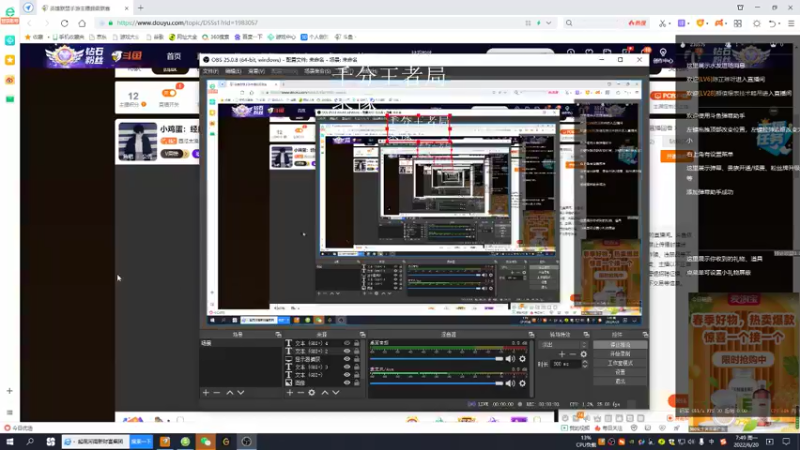
Task: Expand the address bar dropdown chevron
Action: (x=548, y=23)
